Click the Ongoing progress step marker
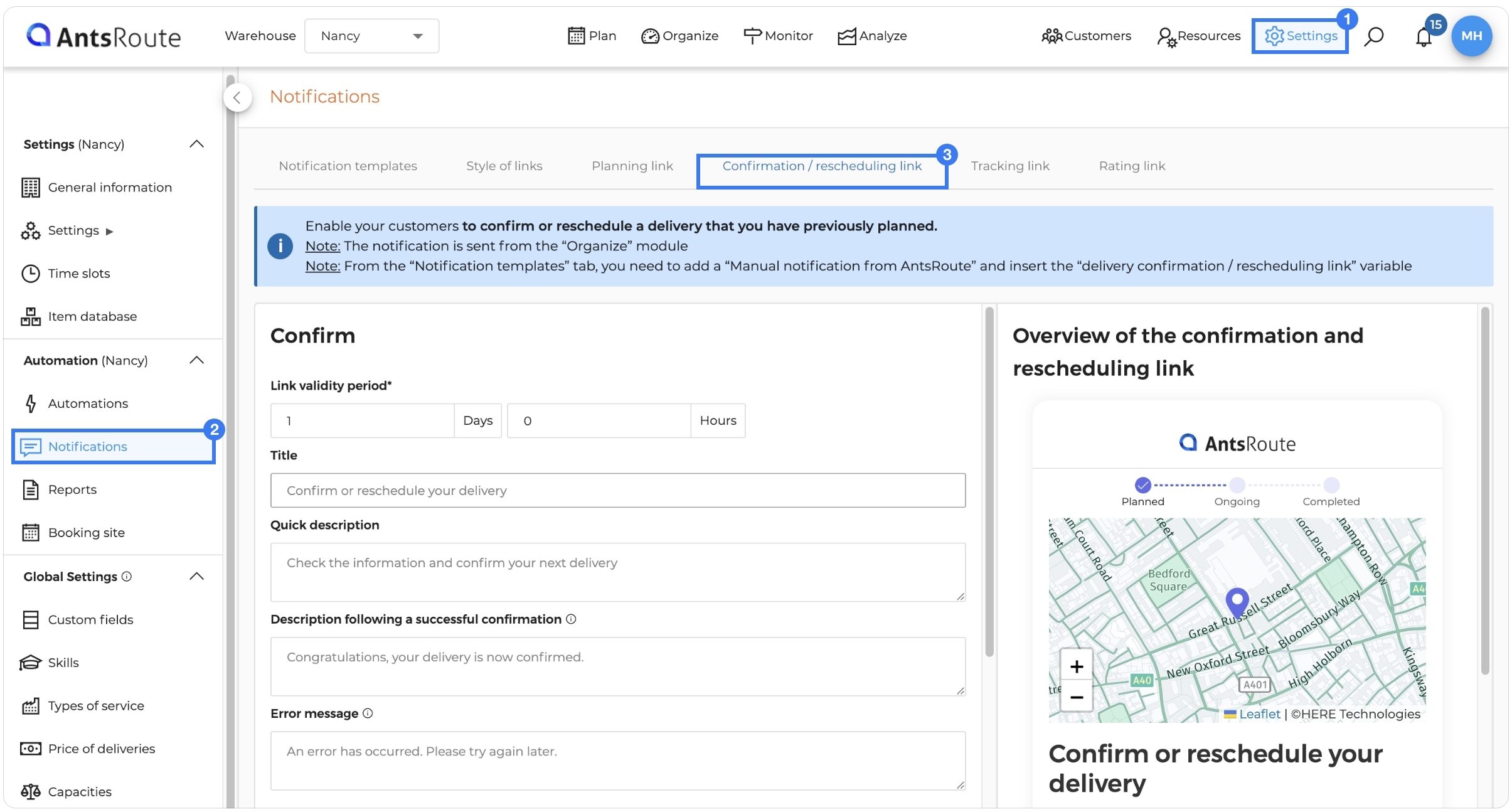1512x812 pixels. tap(1237, 485)
